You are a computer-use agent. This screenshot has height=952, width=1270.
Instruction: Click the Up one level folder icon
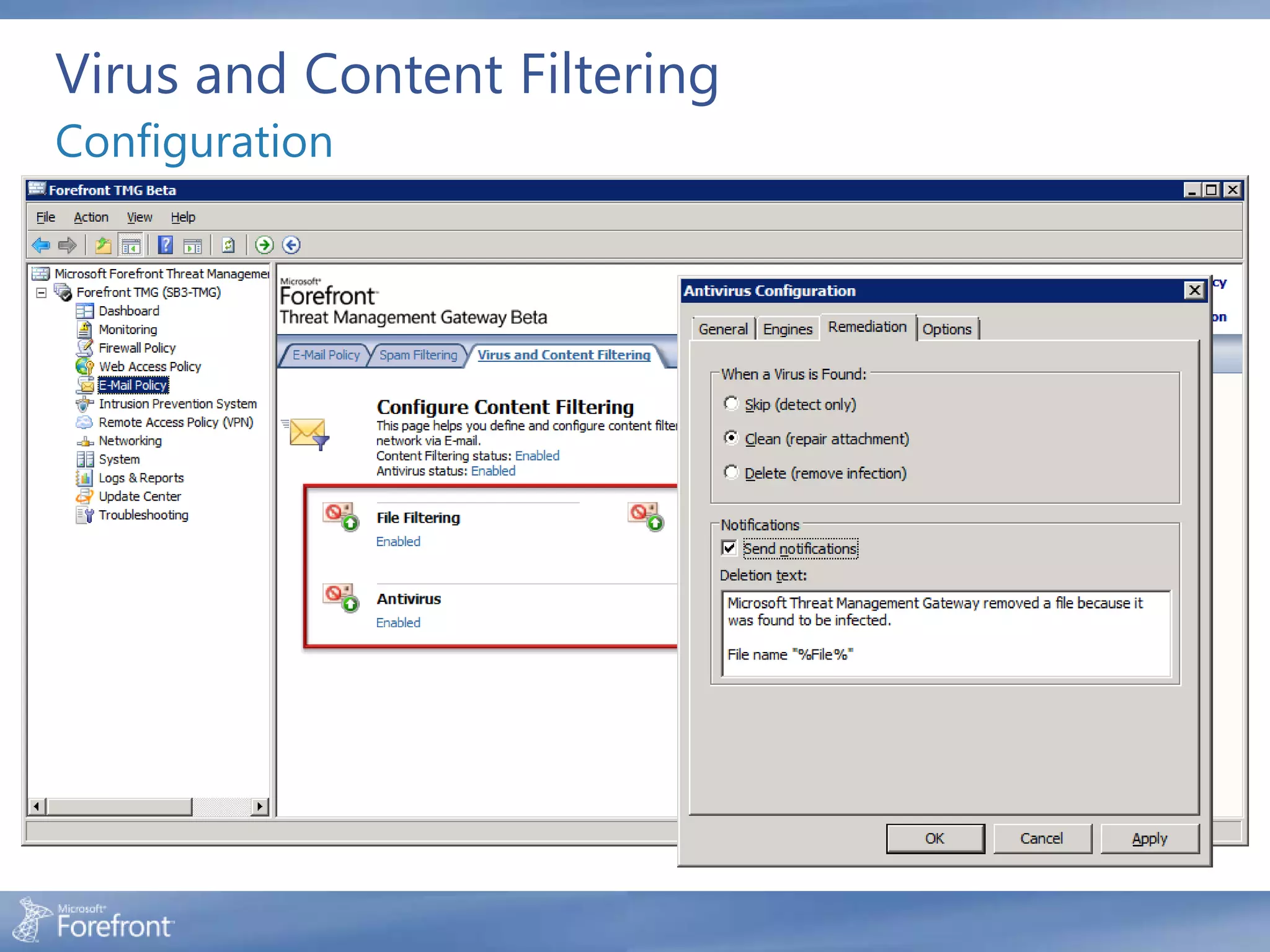[x=104, y=245]
